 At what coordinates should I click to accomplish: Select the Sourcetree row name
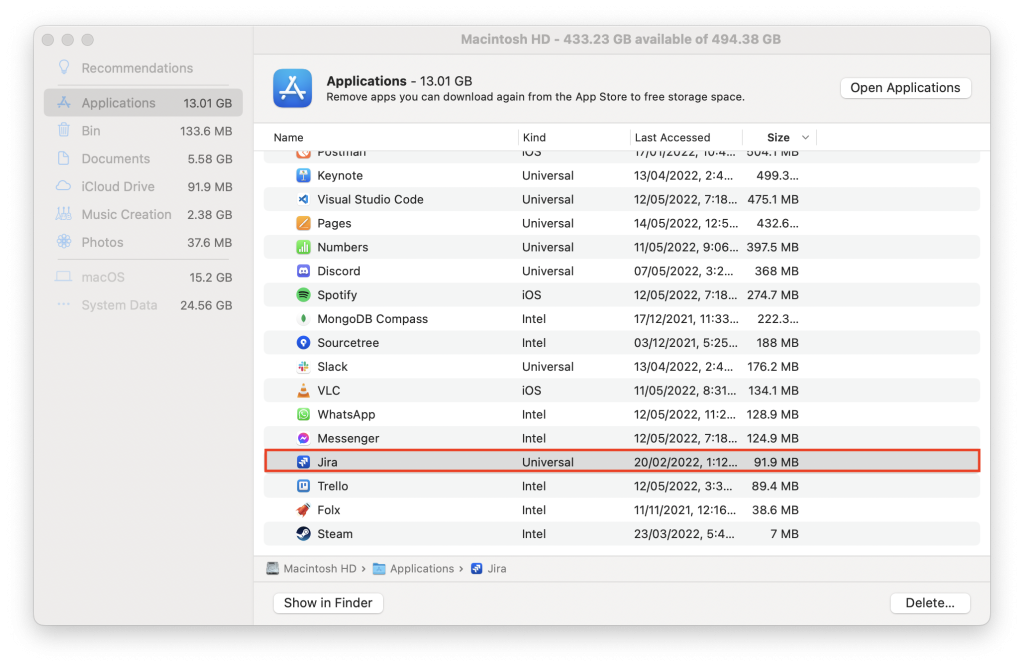pos(347,342)
